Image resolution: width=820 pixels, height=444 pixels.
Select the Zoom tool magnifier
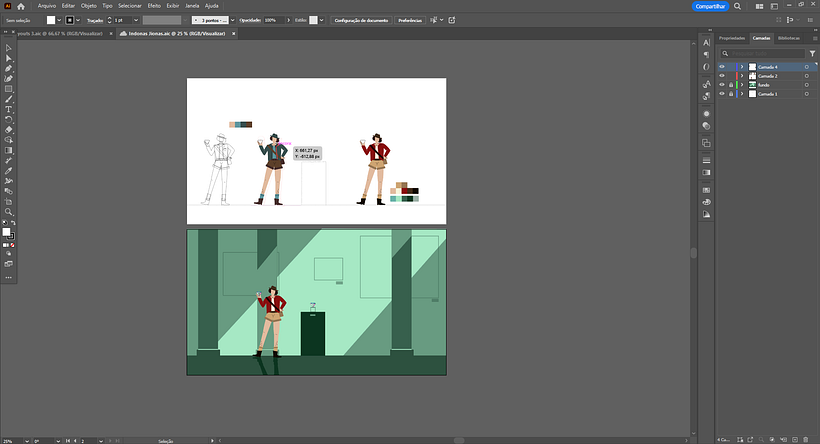point(9,211)
